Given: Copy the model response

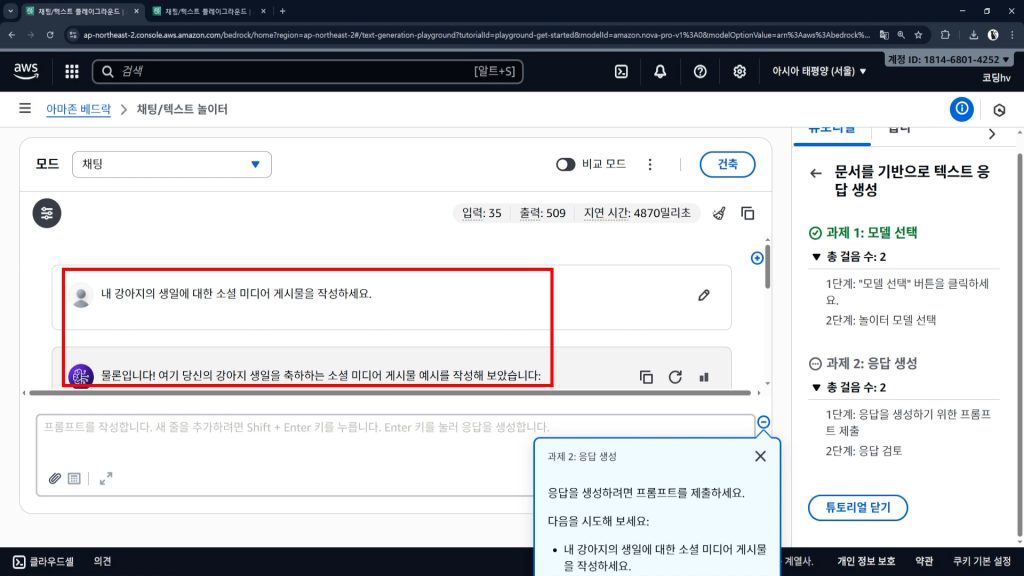Looking at the screenshot, I should point(646,377).
